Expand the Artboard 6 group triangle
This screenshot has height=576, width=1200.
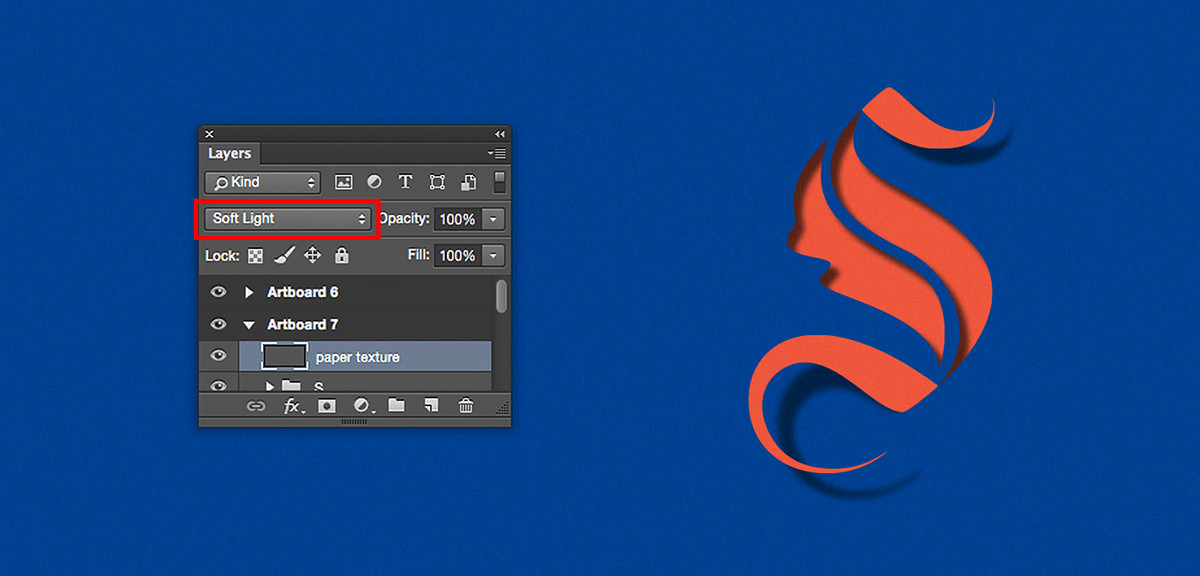(250, 292)
